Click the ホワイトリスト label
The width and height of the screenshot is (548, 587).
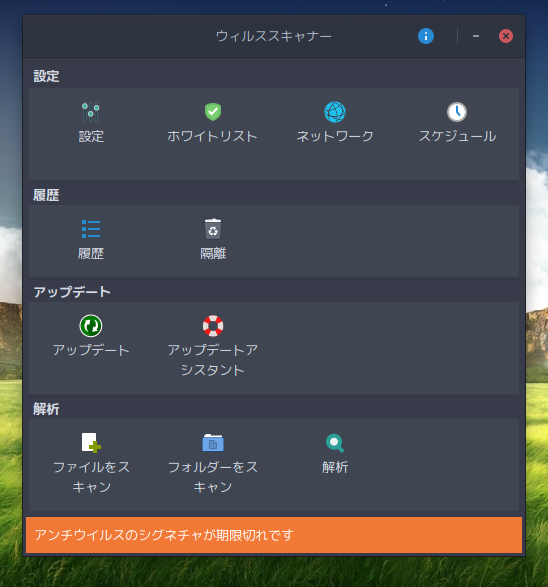[213, 136]
